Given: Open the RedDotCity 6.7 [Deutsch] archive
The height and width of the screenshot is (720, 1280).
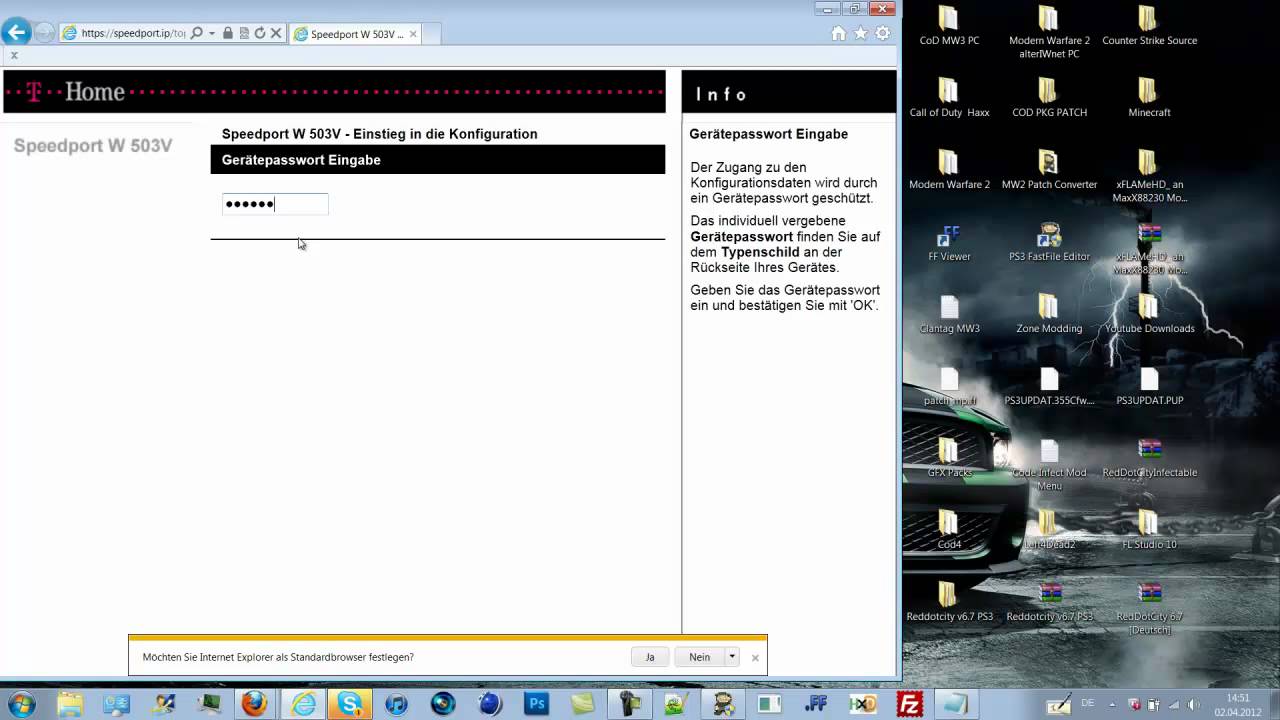Looking at the screenshot, I should tap(1149, 609).
